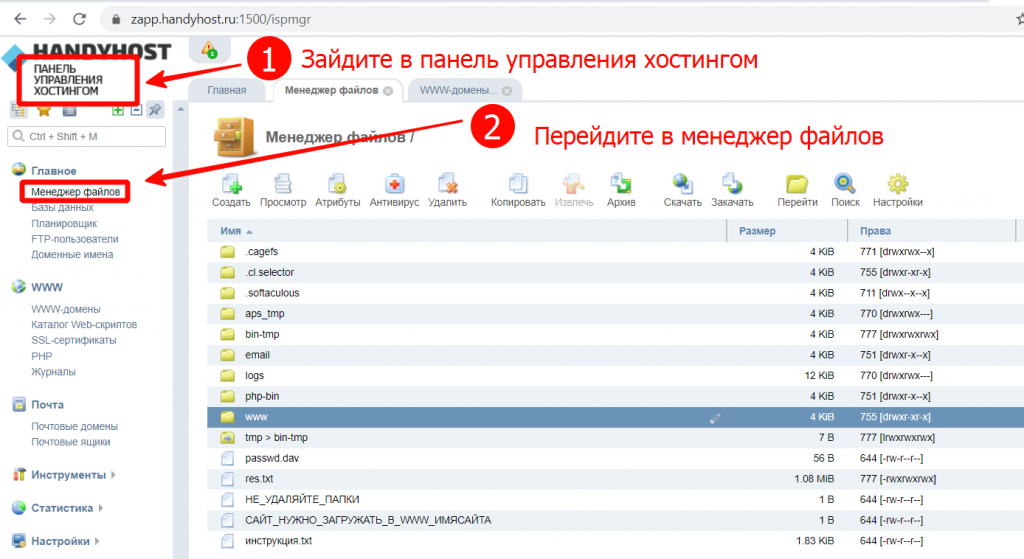
Task: Click the warning notification icon
Action: (x=209, y=49)
